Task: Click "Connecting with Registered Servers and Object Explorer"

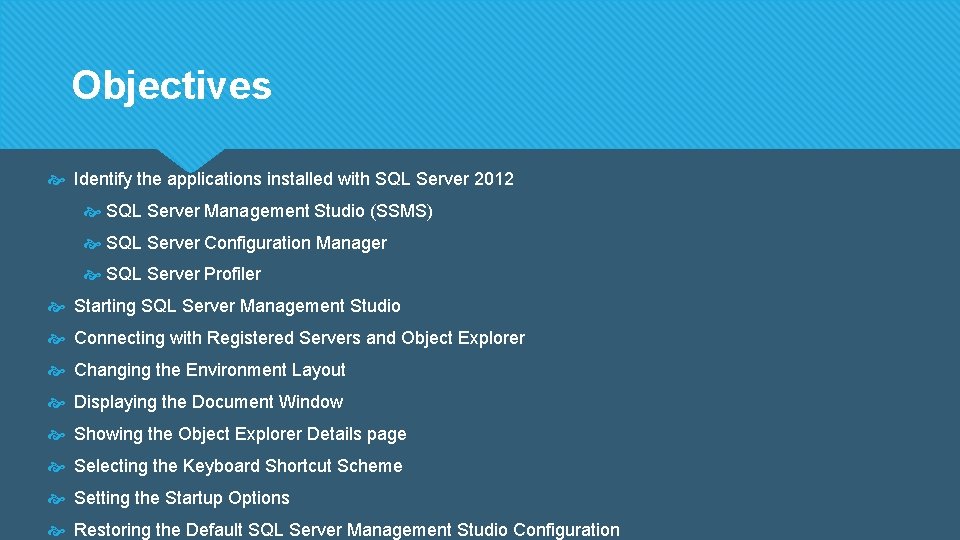Action: pyautogui.click(x=299, y=338)
